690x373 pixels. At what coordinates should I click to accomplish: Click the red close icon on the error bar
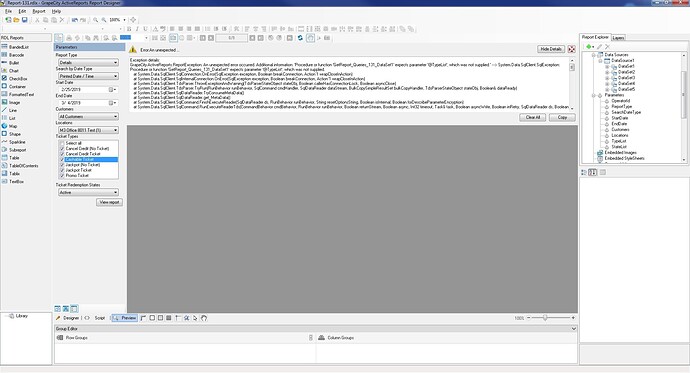[x=572, y=49]
